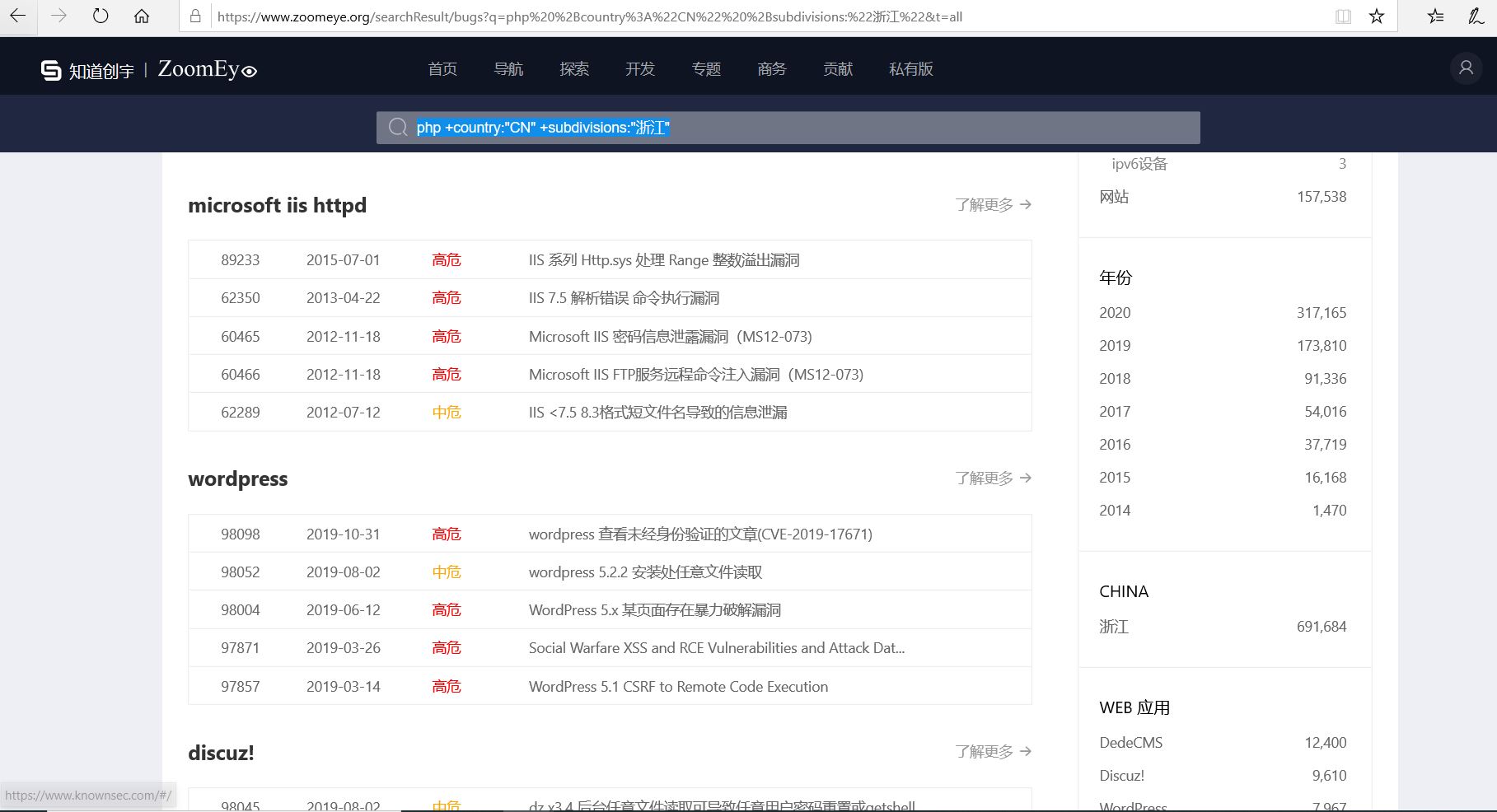Open the favorites list icon

pyautogui.click(x=1436, y=16)
